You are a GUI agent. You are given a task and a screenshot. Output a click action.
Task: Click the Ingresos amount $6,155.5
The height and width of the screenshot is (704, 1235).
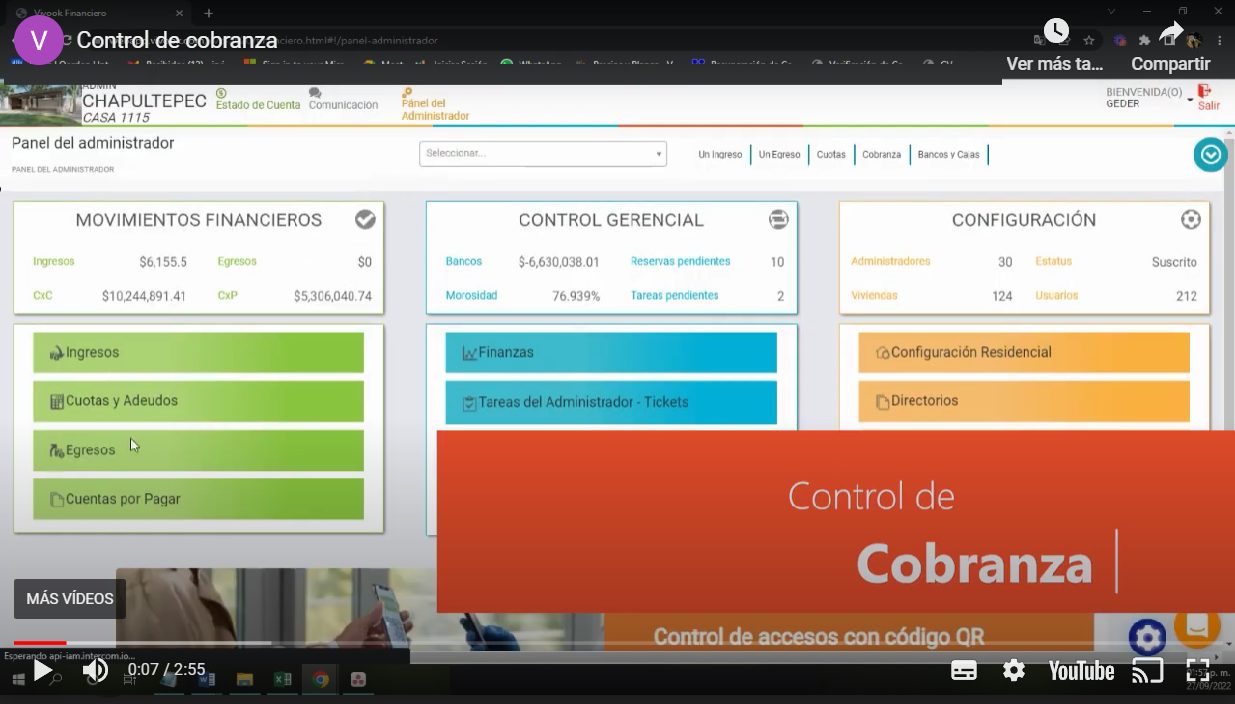click(163, 263)
